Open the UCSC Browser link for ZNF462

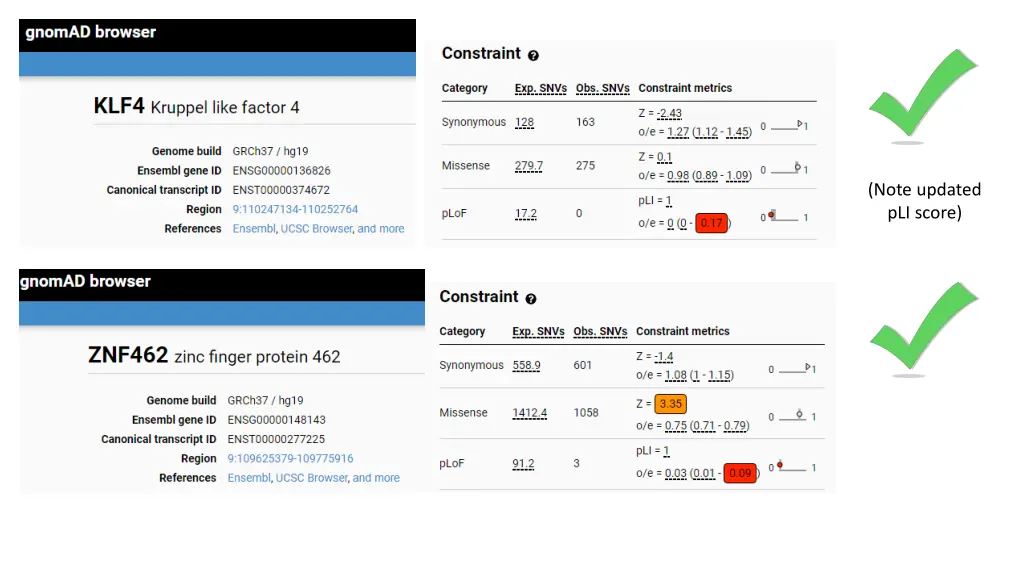click(x=312, y=478)
